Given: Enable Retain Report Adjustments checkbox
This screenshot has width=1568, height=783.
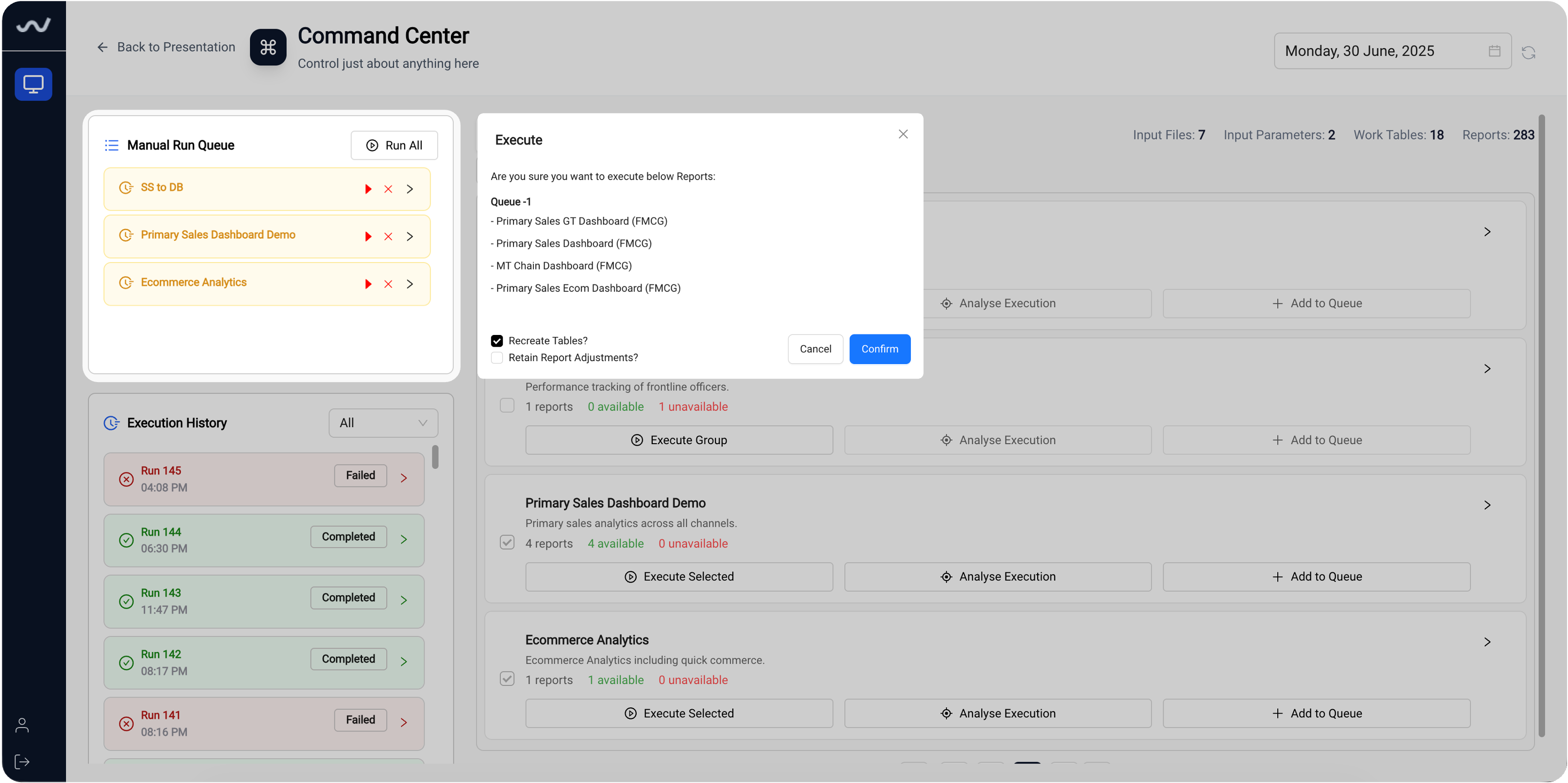Looking at the screenshot, I should click(x=496, y=357).
